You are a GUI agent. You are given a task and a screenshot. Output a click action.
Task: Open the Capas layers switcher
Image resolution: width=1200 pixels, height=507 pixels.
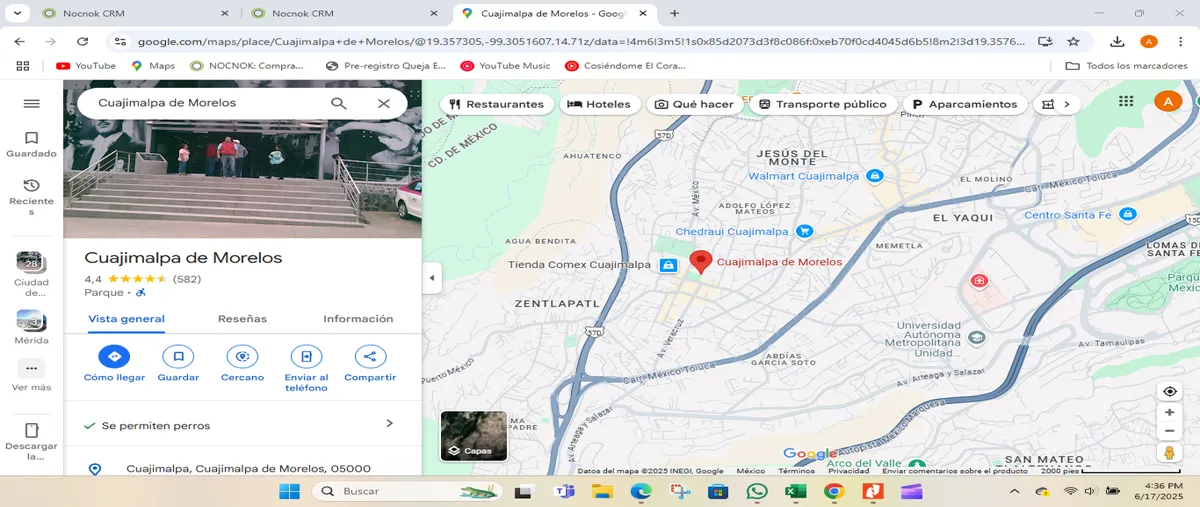[x=474, y=436]
